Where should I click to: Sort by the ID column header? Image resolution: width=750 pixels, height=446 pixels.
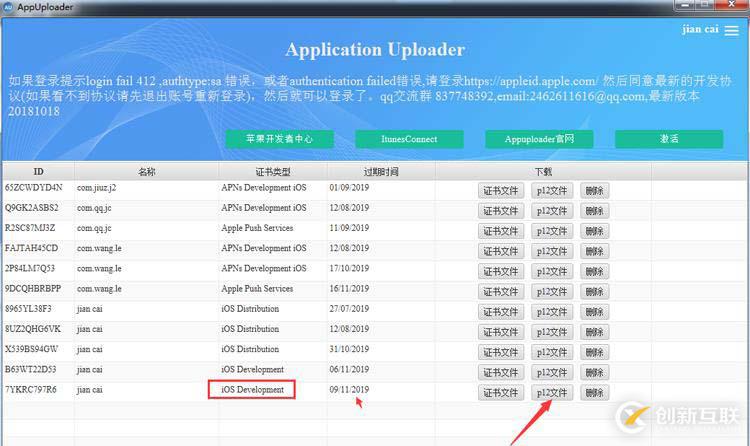pyautogui.click(x=38, y=171)
